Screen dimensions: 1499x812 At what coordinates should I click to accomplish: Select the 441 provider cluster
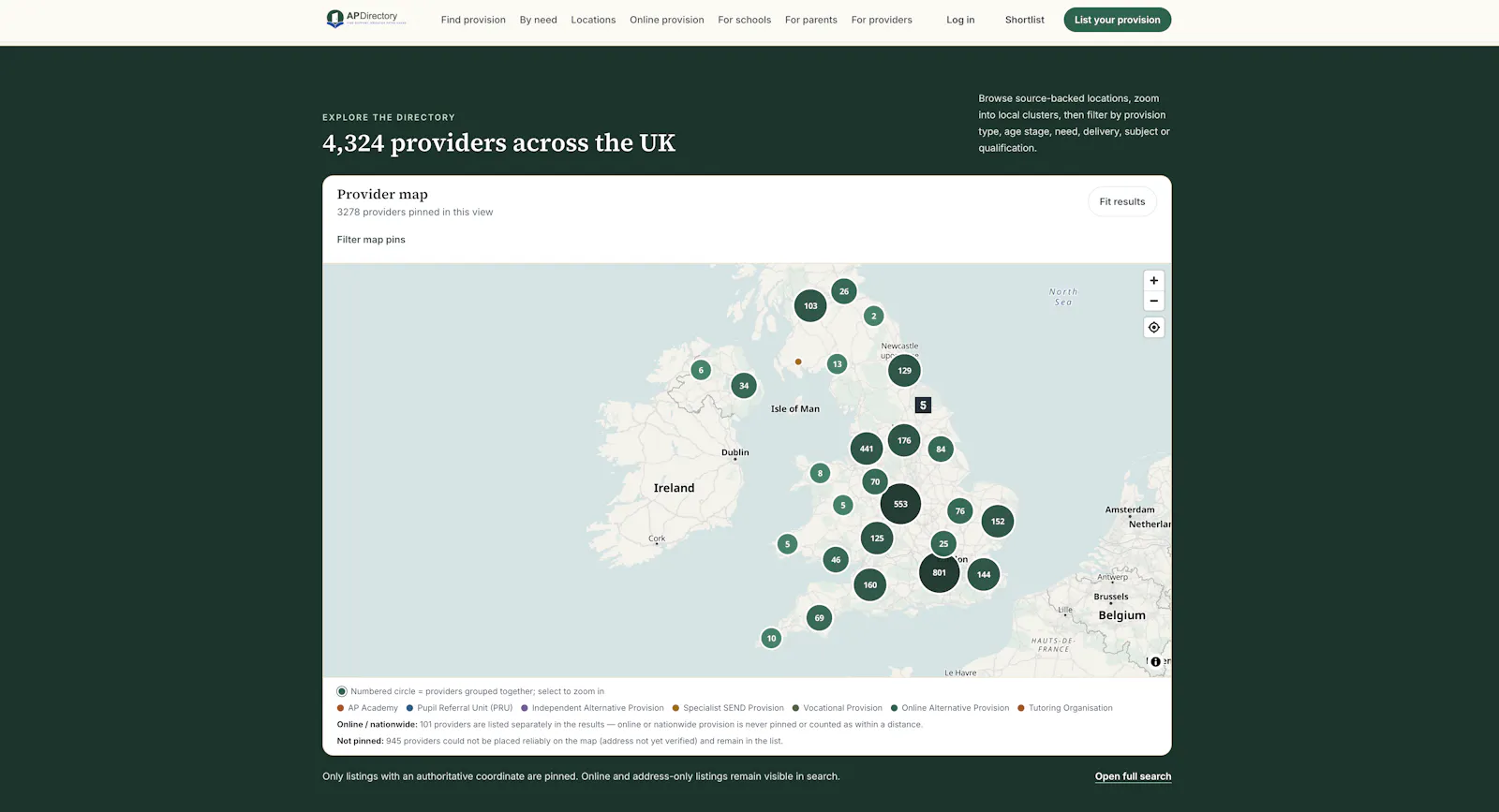867,449
